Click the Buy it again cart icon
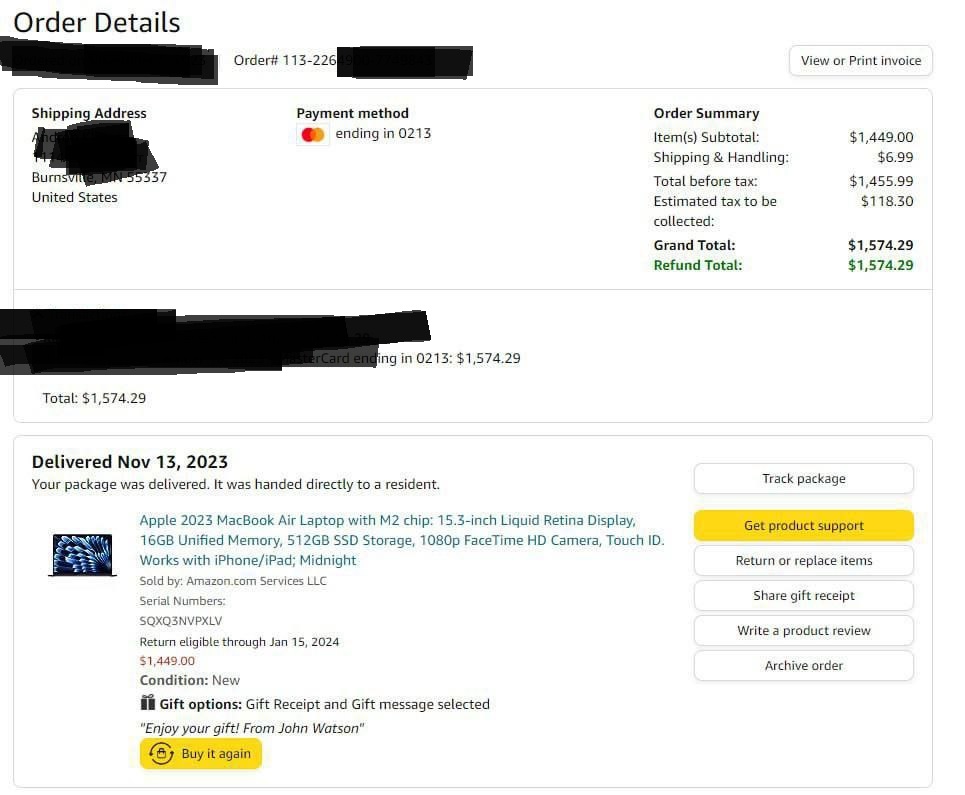The height and width of the screenshot is (795, 965). click(x=160, y=754)
